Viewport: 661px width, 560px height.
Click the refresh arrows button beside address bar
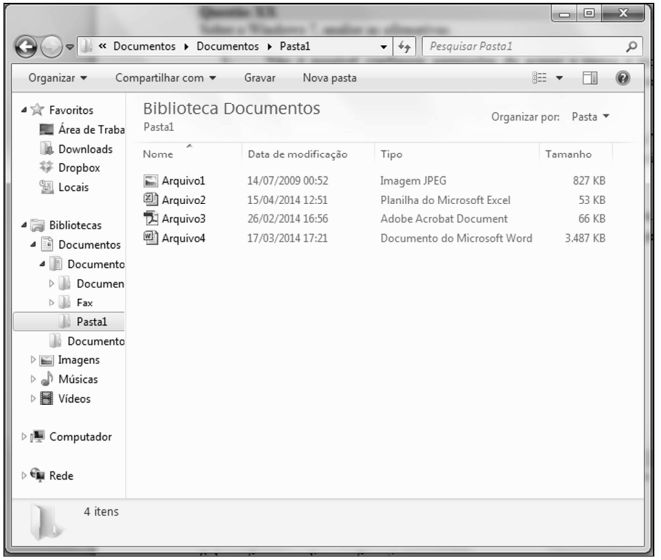pos(406,47)
